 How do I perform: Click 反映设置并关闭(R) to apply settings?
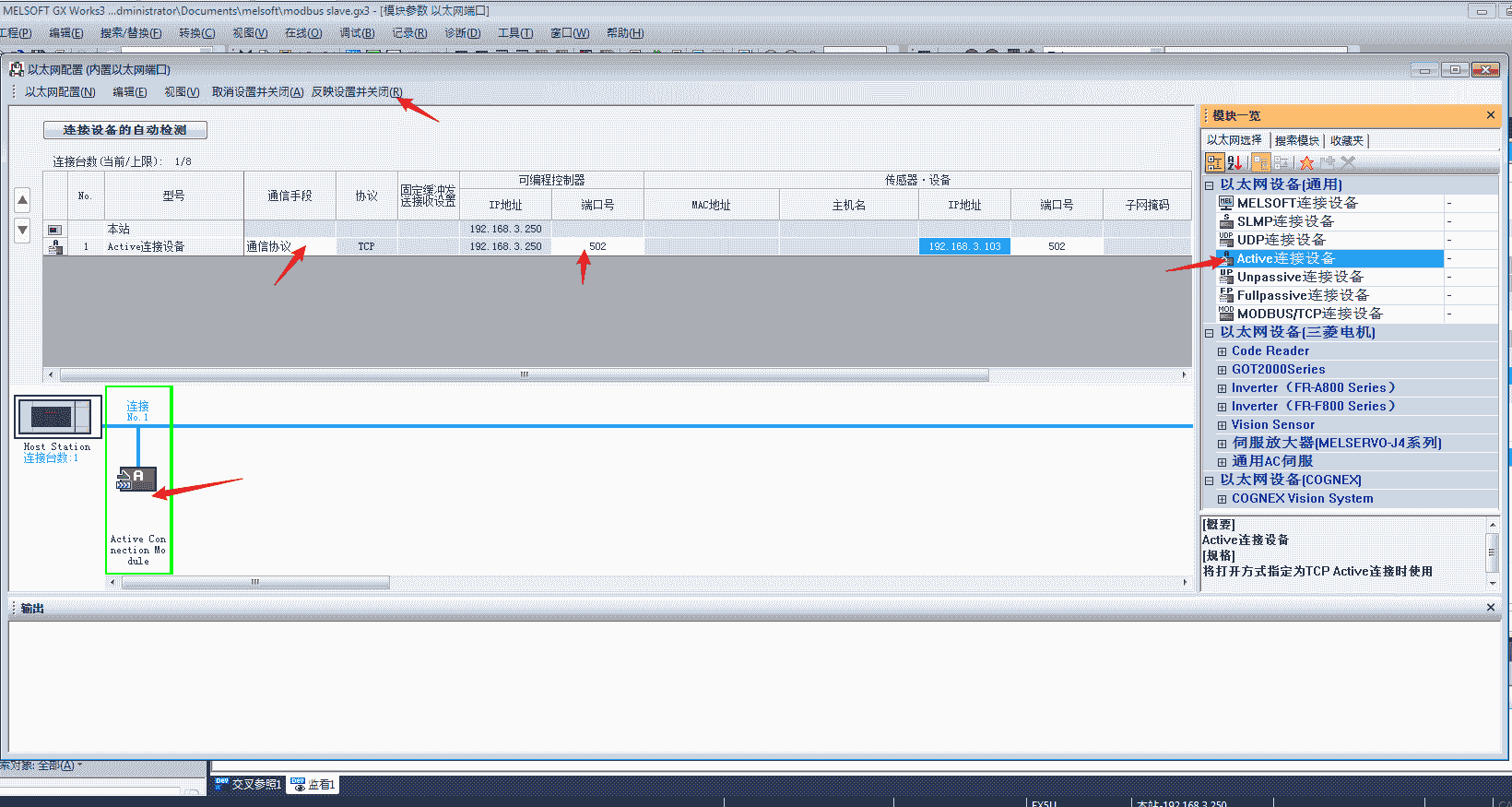click(x=356, y=92)
